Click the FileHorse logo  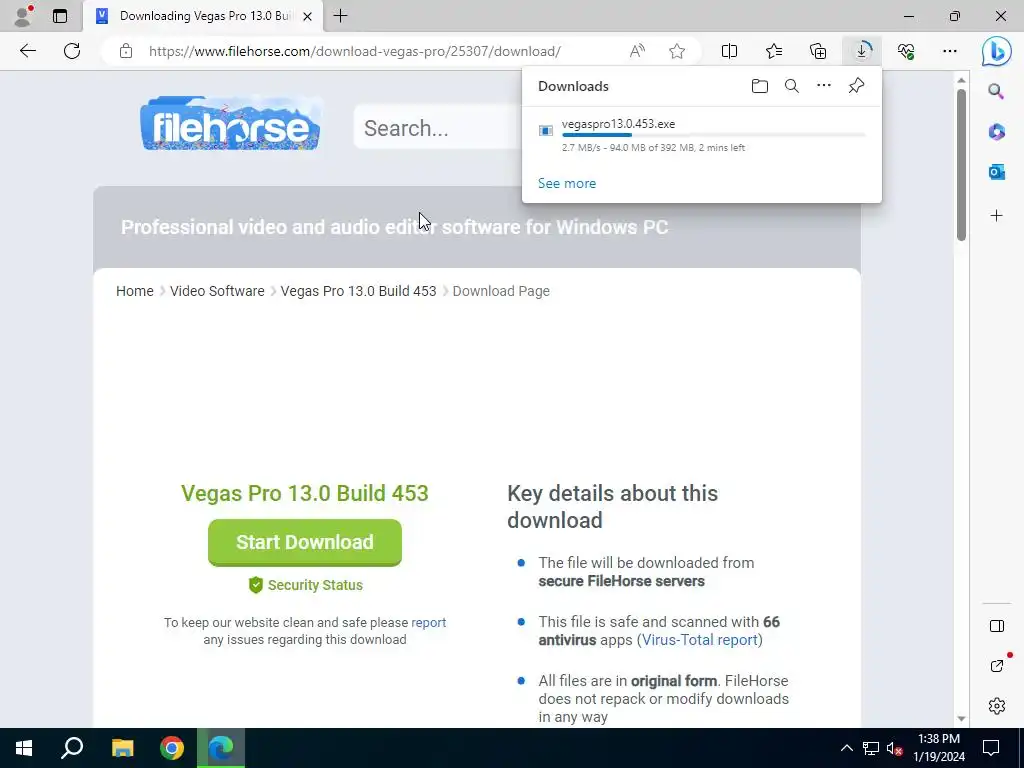point(230,123)
